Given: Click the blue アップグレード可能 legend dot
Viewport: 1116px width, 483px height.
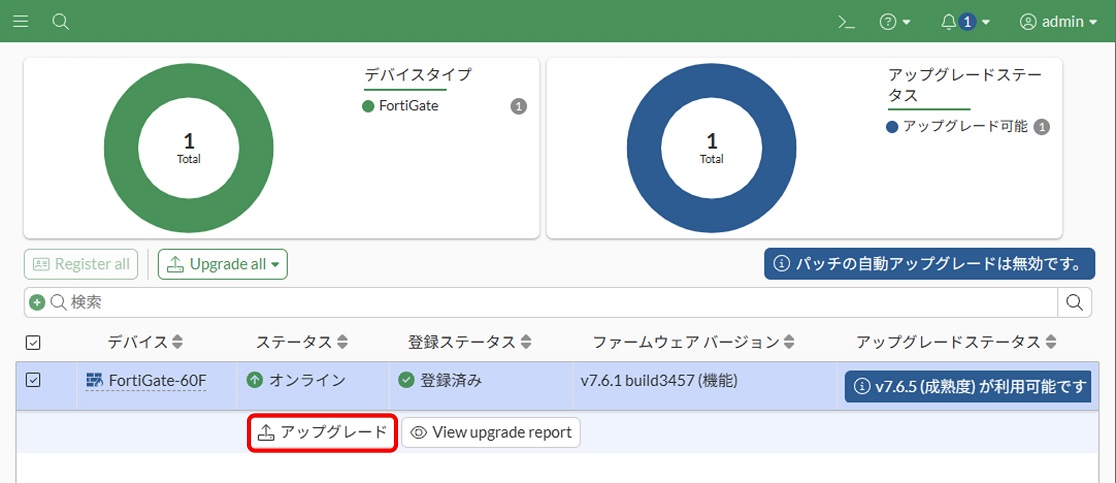Looking at the screenshot, I should pos(892,127).
